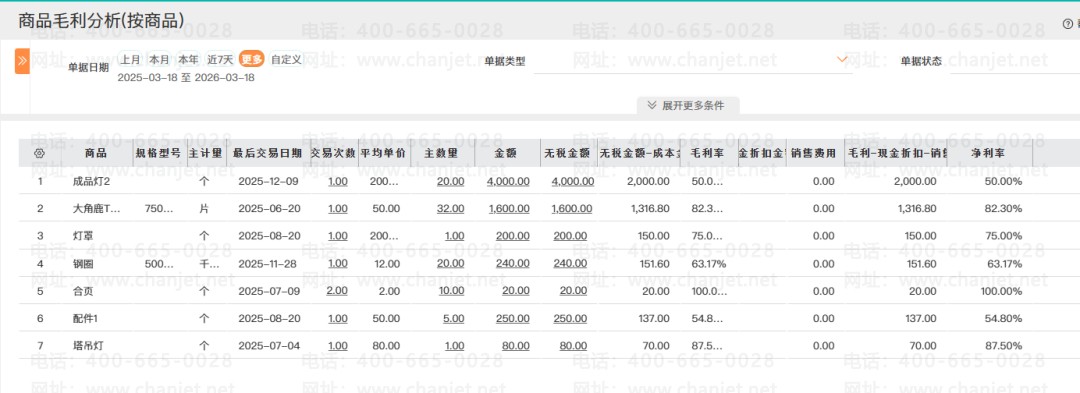This screenshot has width=1080, height=393.
Task: Sort by 平均单价 column header
Action: tap(384, 153)
